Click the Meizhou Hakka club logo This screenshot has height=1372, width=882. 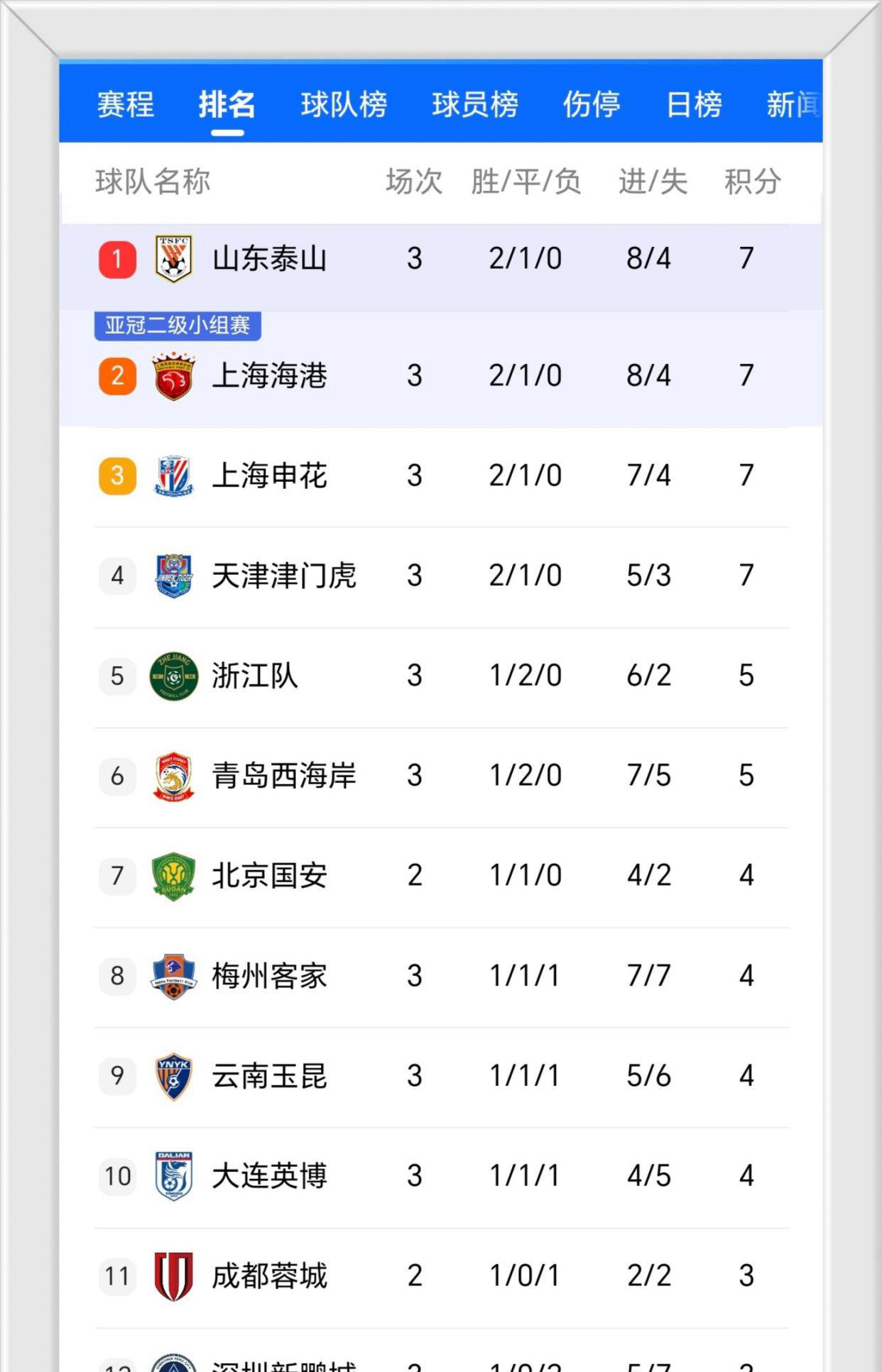[x=174, y=976]
